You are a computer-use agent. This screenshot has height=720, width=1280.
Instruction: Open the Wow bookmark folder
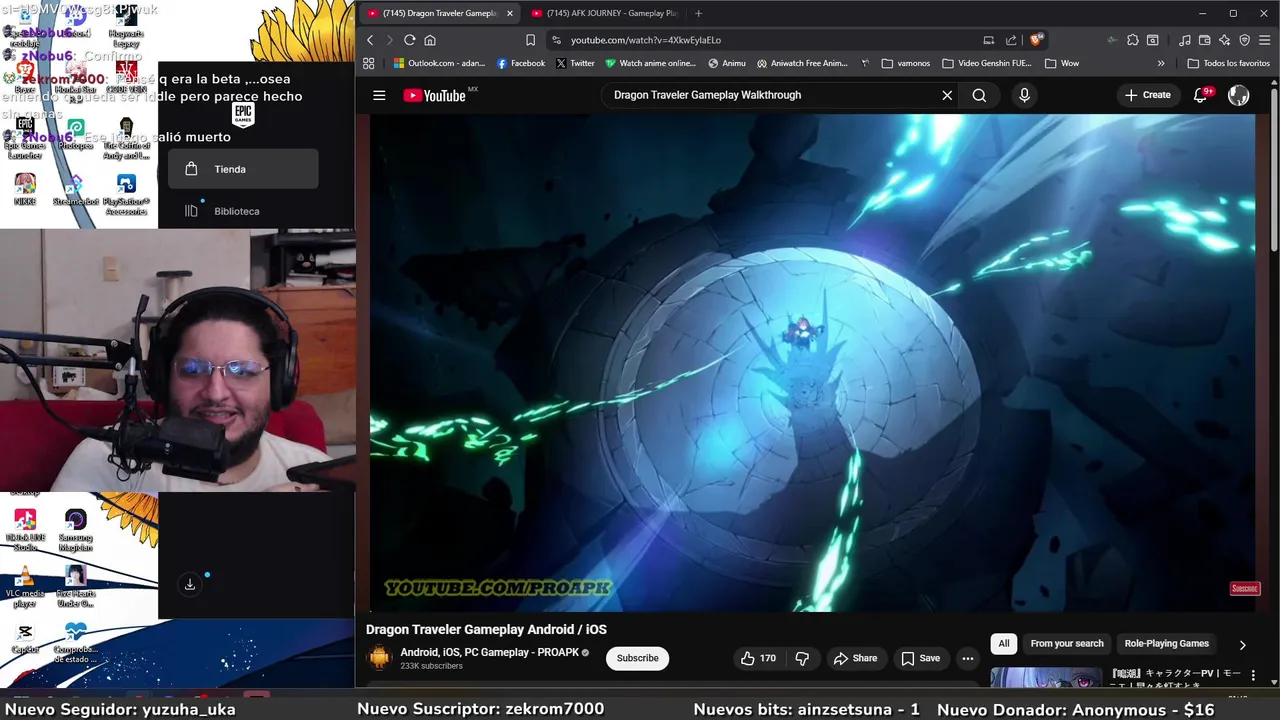pyautogui.click(x=1062, y=63)
